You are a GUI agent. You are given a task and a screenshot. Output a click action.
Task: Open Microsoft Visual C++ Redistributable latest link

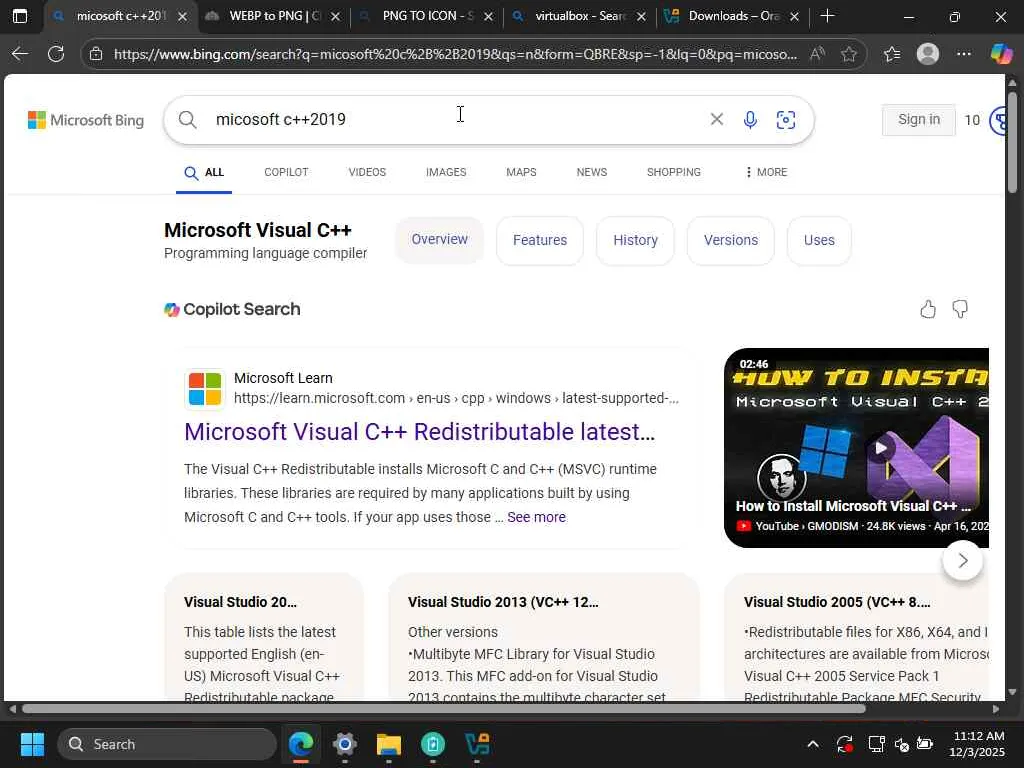[419, 432]
